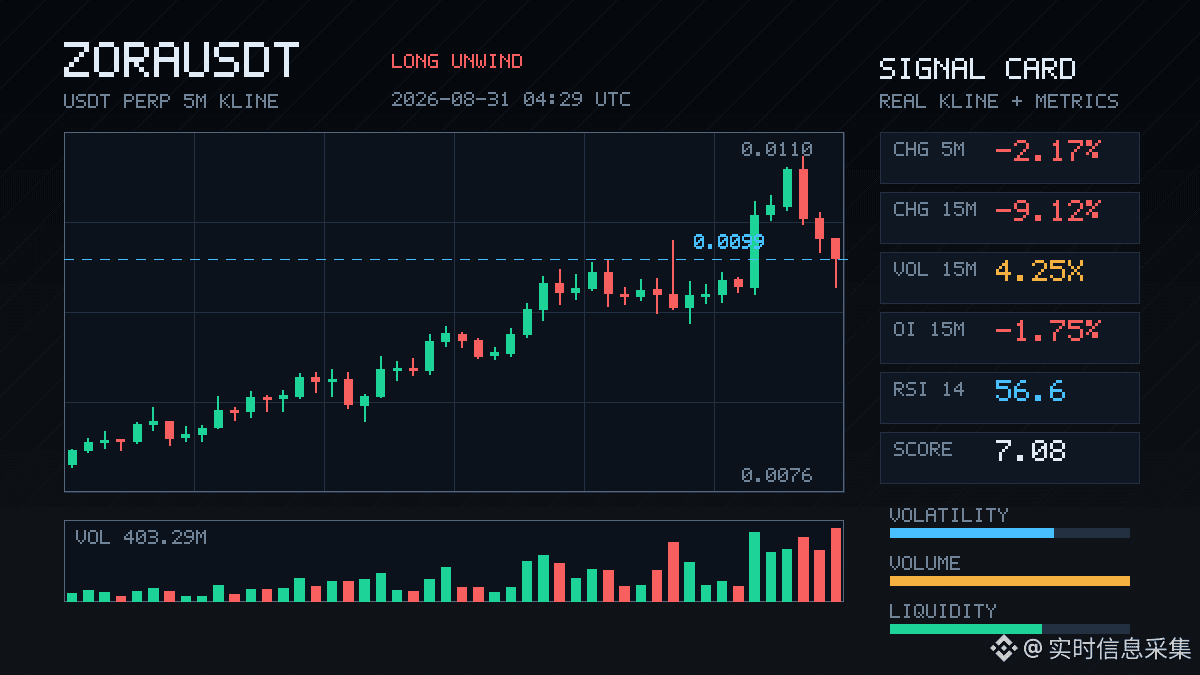Click the USDT PERP 5M KLINE subtitle
This screenshot has height=675, width=1200.
tap(171, 101)
